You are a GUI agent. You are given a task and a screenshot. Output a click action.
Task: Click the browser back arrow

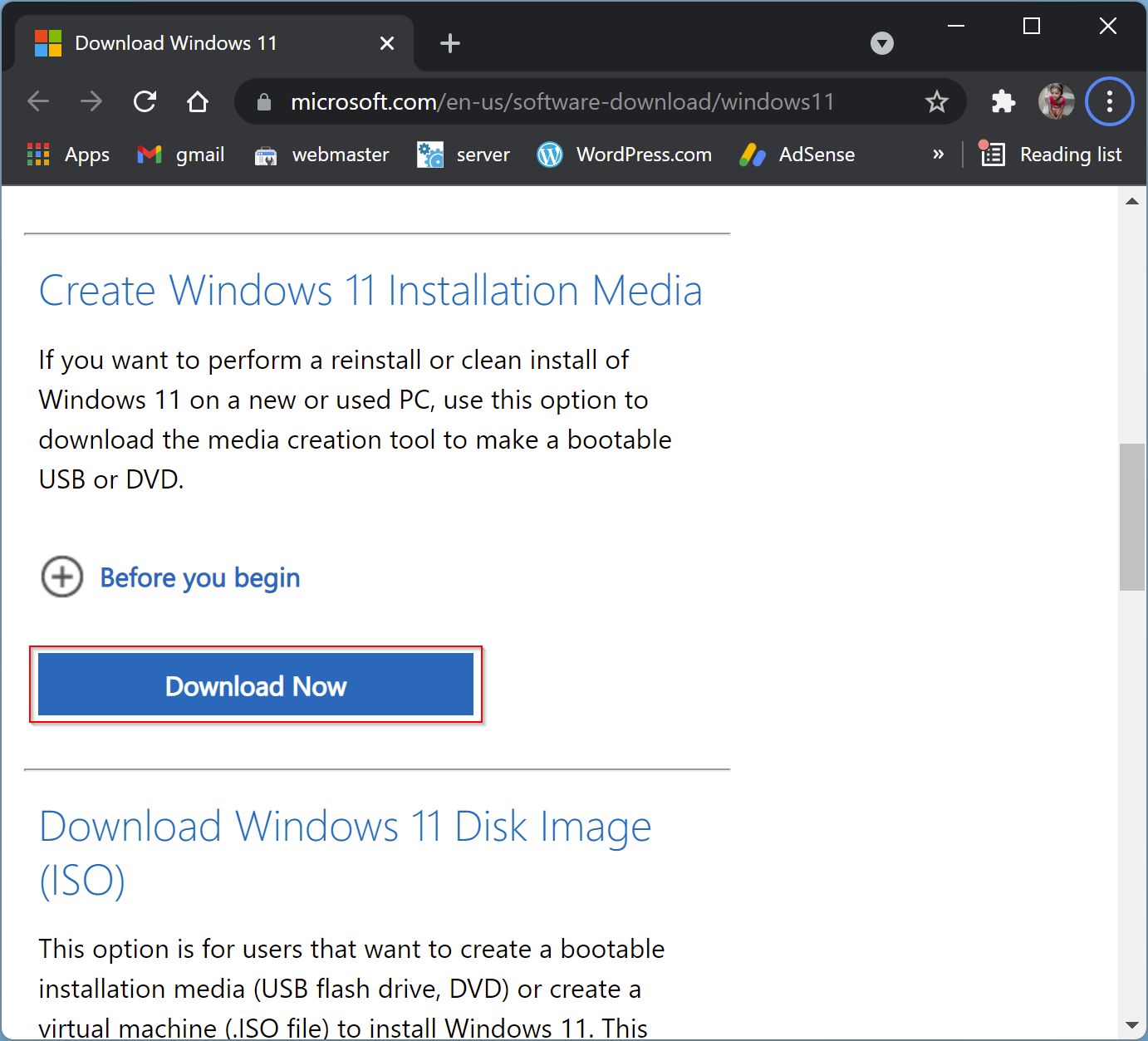[38, 101]
